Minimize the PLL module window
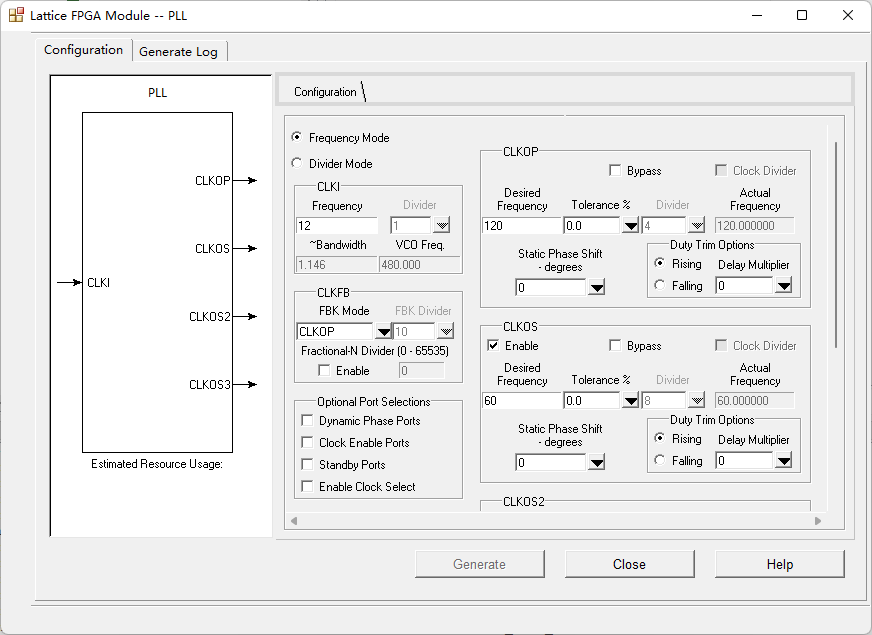Viewport: 872px width, 635px height. 757,15
